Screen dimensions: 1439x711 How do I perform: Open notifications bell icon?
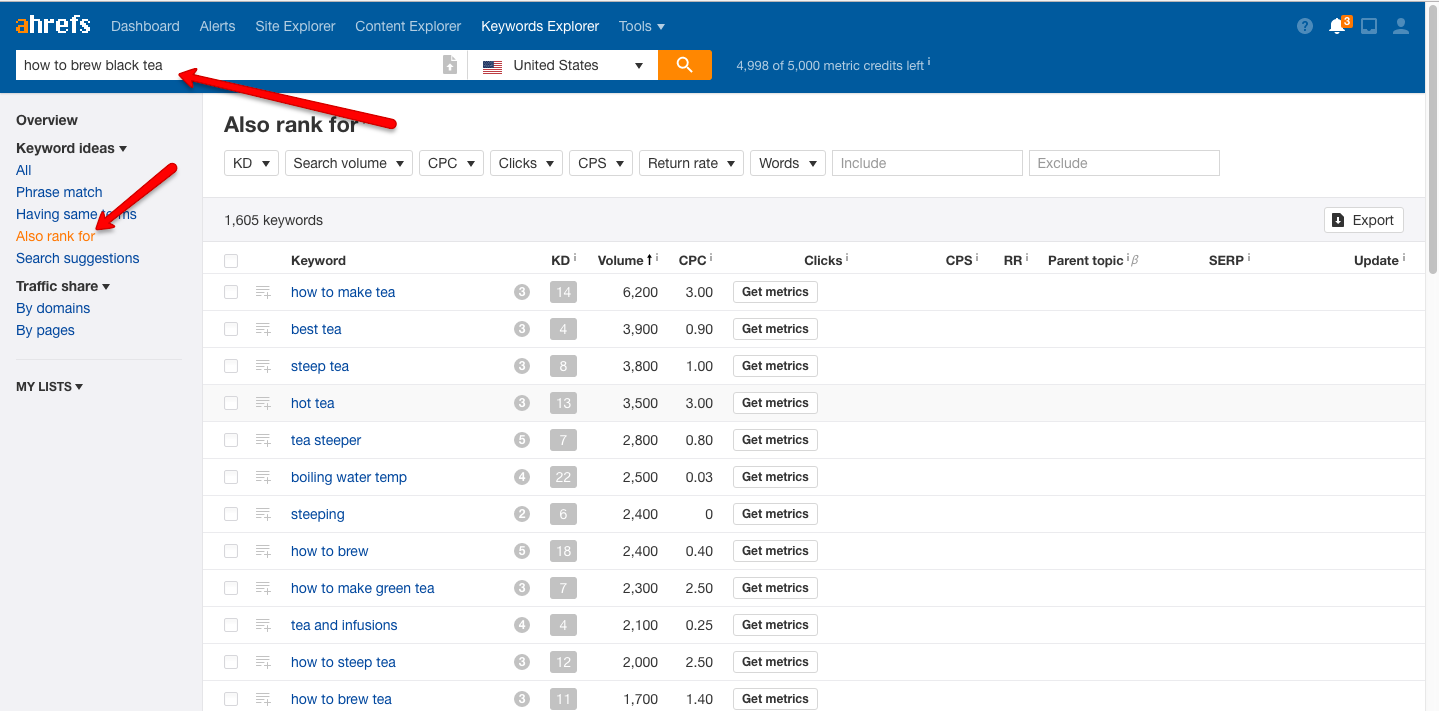tap(1337, 26)
